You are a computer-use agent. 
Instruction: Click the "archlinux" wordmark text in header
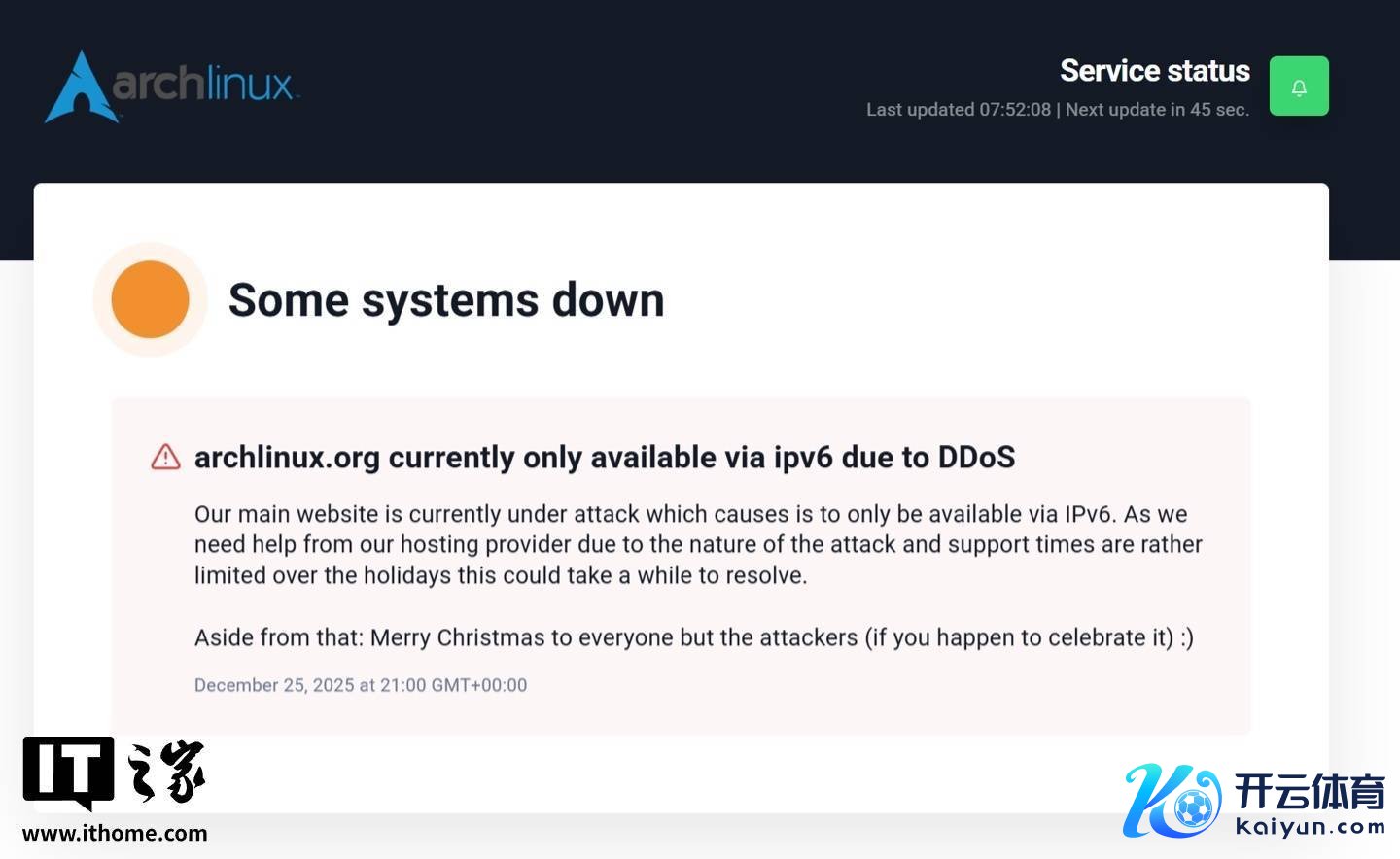tap(202, 85)
